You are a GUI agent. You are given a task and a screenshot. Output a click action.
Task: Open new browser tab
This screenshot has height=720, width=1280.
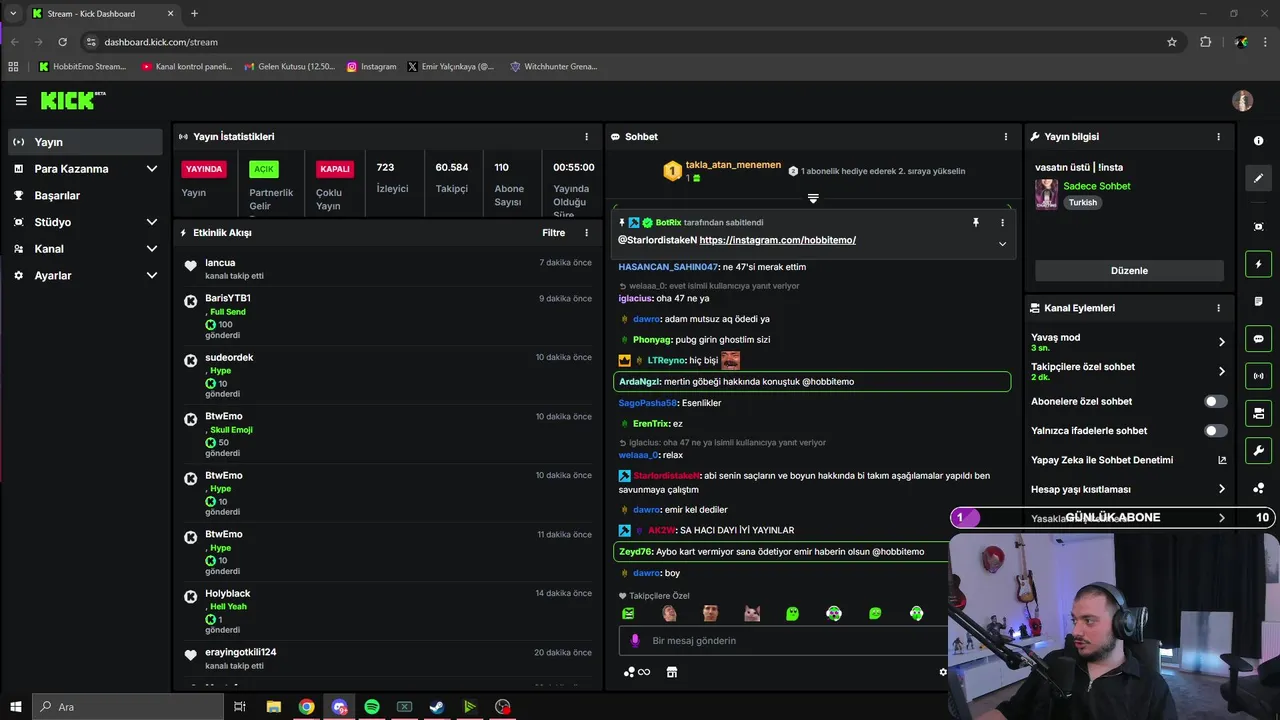(x=194, y=14)
